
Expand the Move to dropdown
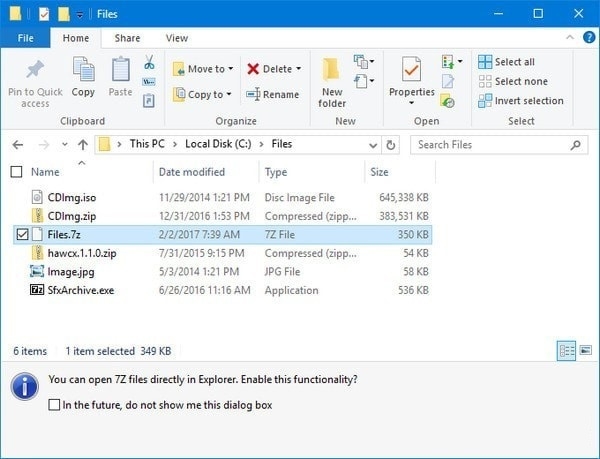pos(231,69)
